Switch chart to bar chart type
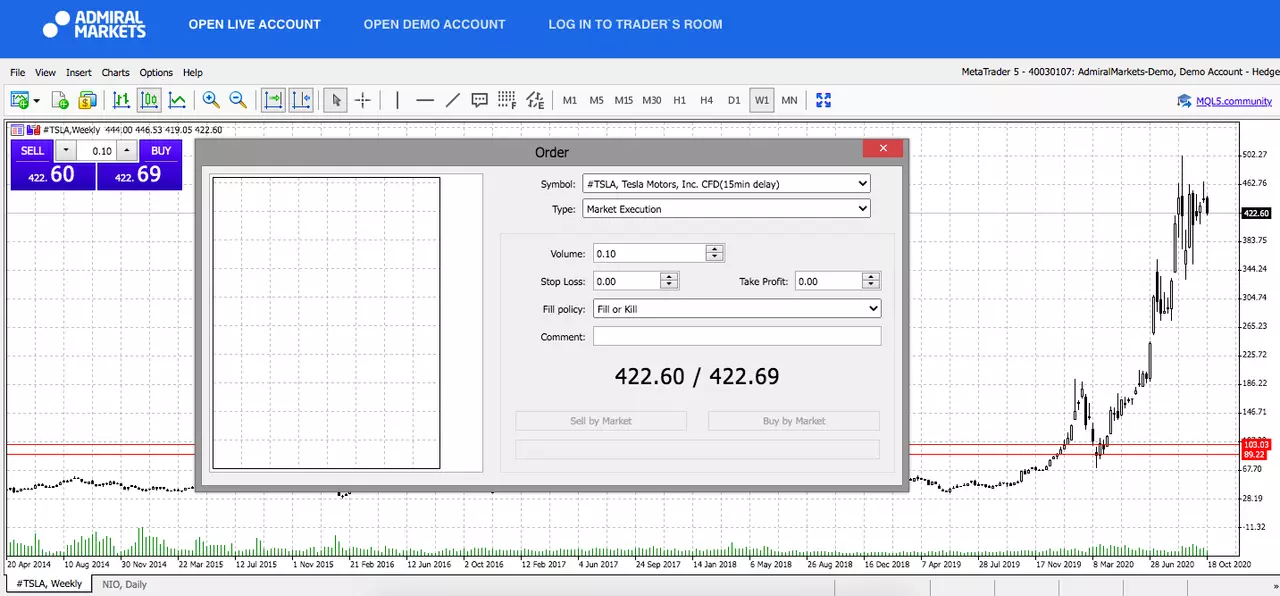Screen dimensions: 1280x596 click(121, 100)
